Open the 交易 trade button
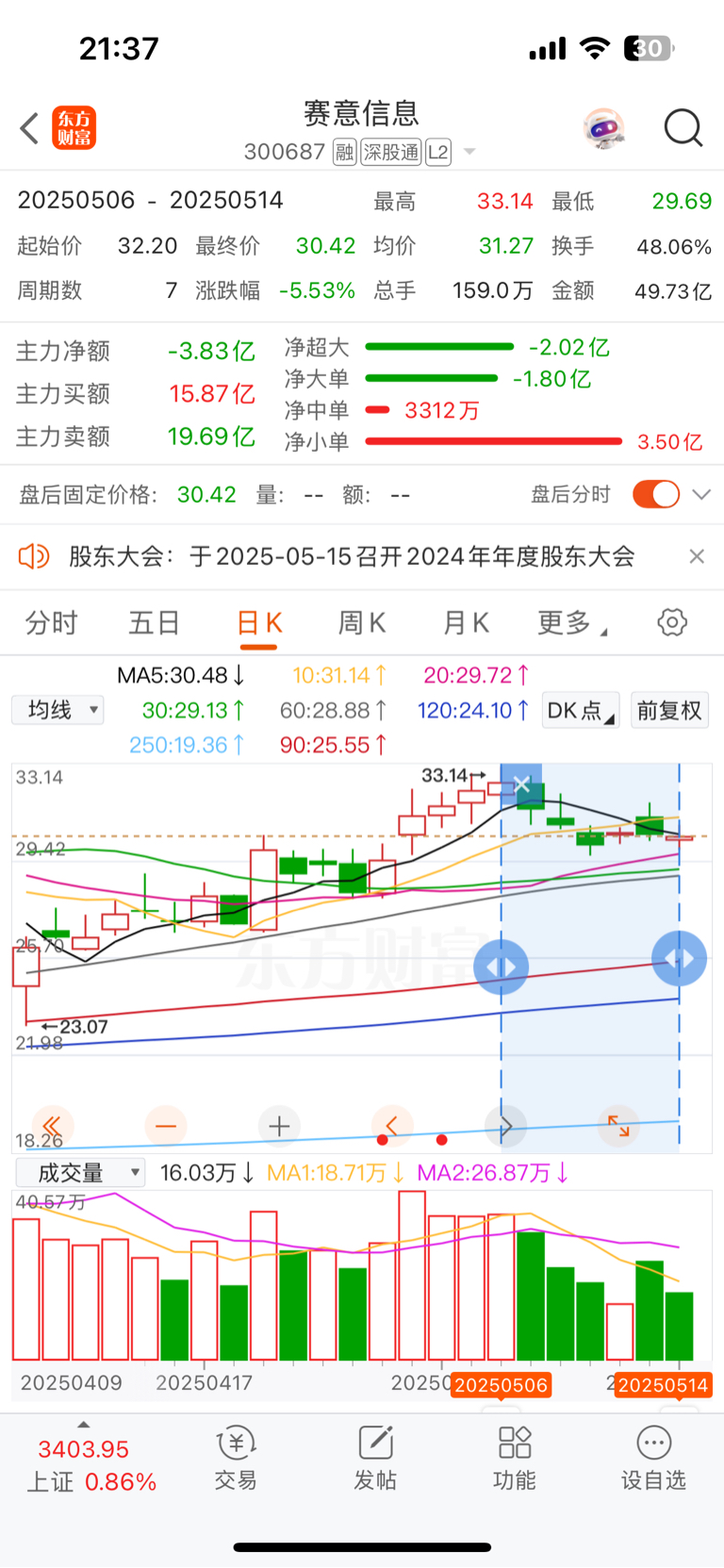Viewport: 724px width, 1568px height. (236, 1458)
